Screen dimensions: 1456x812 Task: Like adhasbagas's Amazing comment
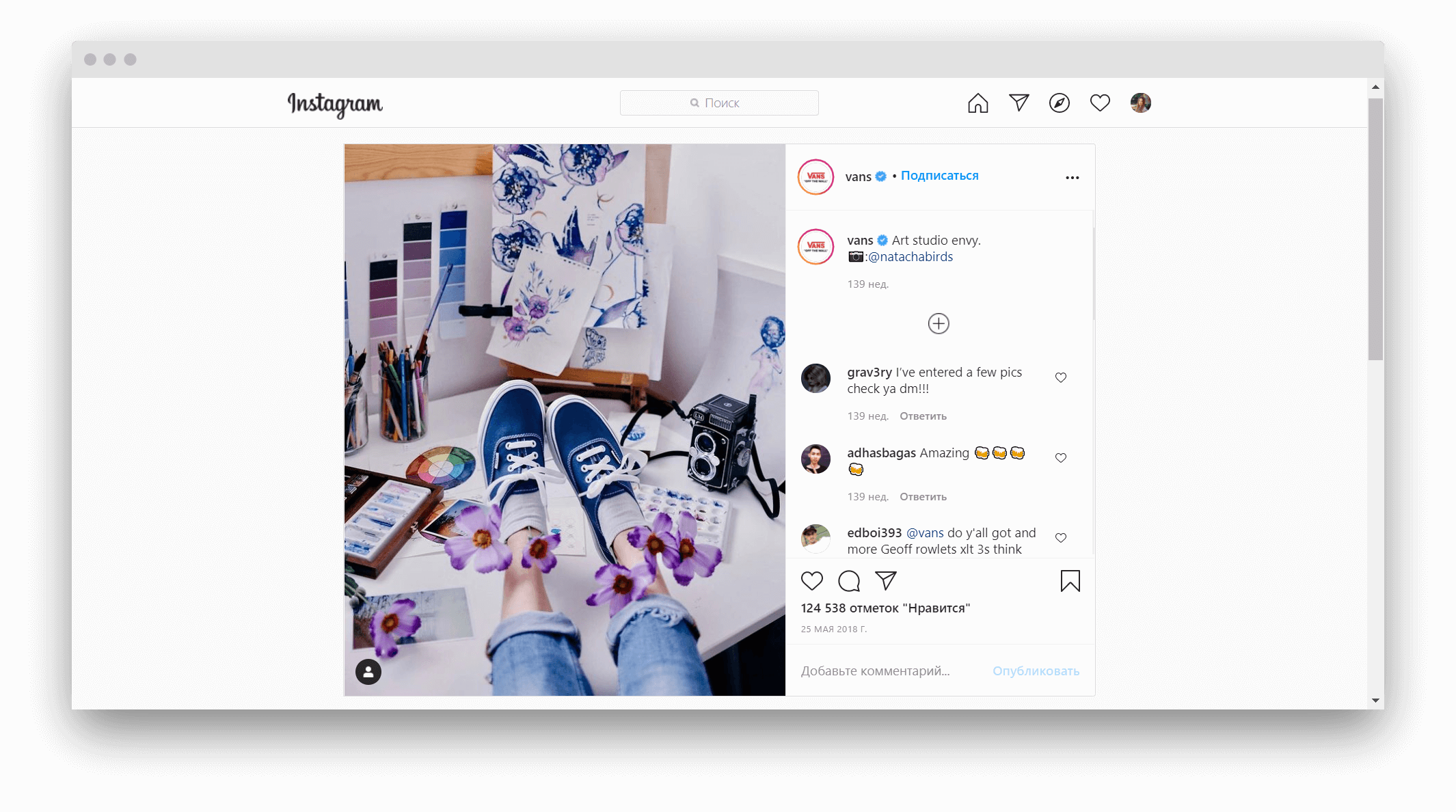point(1061,458)
